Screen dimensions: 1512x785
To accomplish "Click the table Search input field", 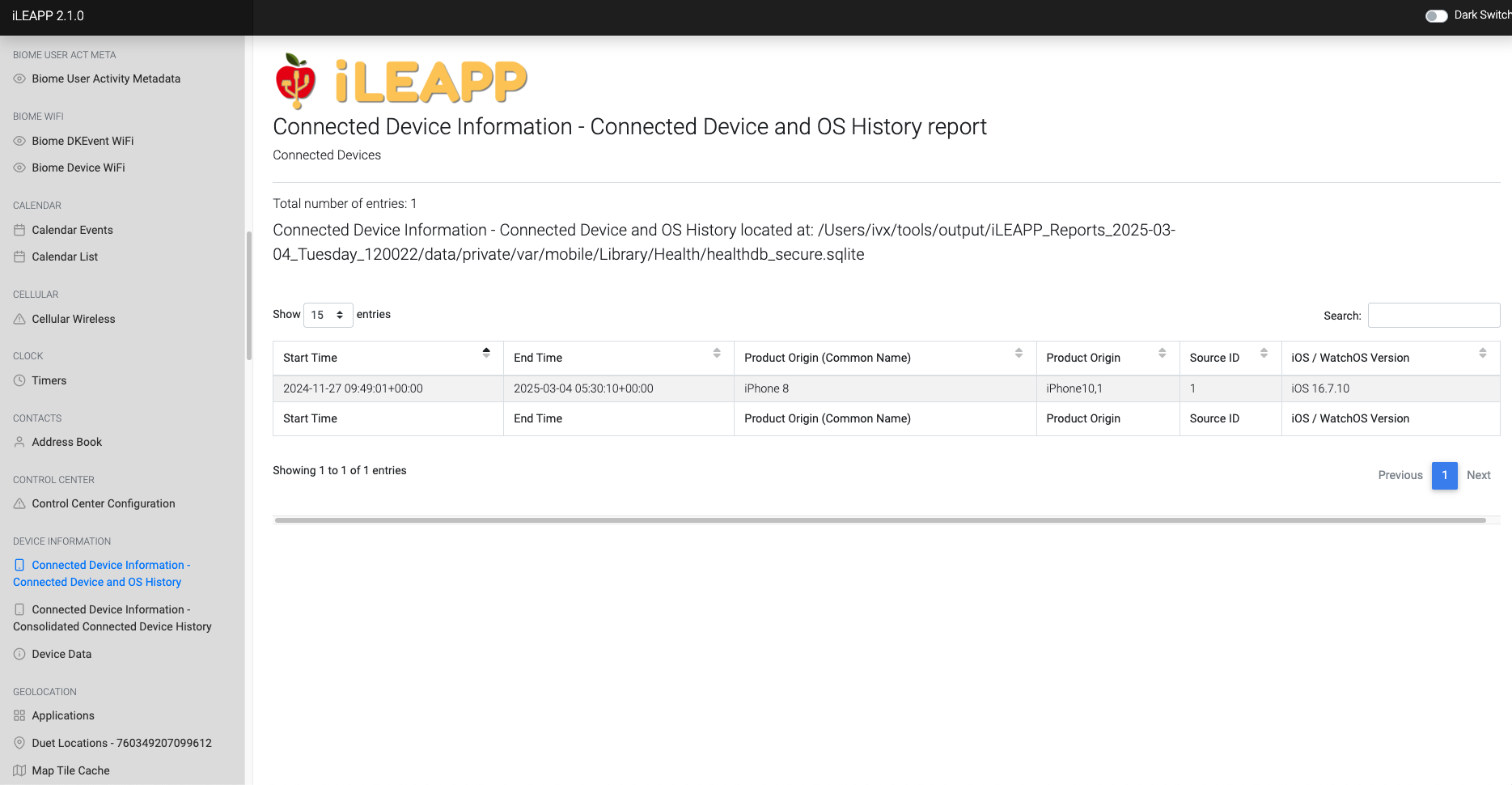I will click(x=1433, y=316).
